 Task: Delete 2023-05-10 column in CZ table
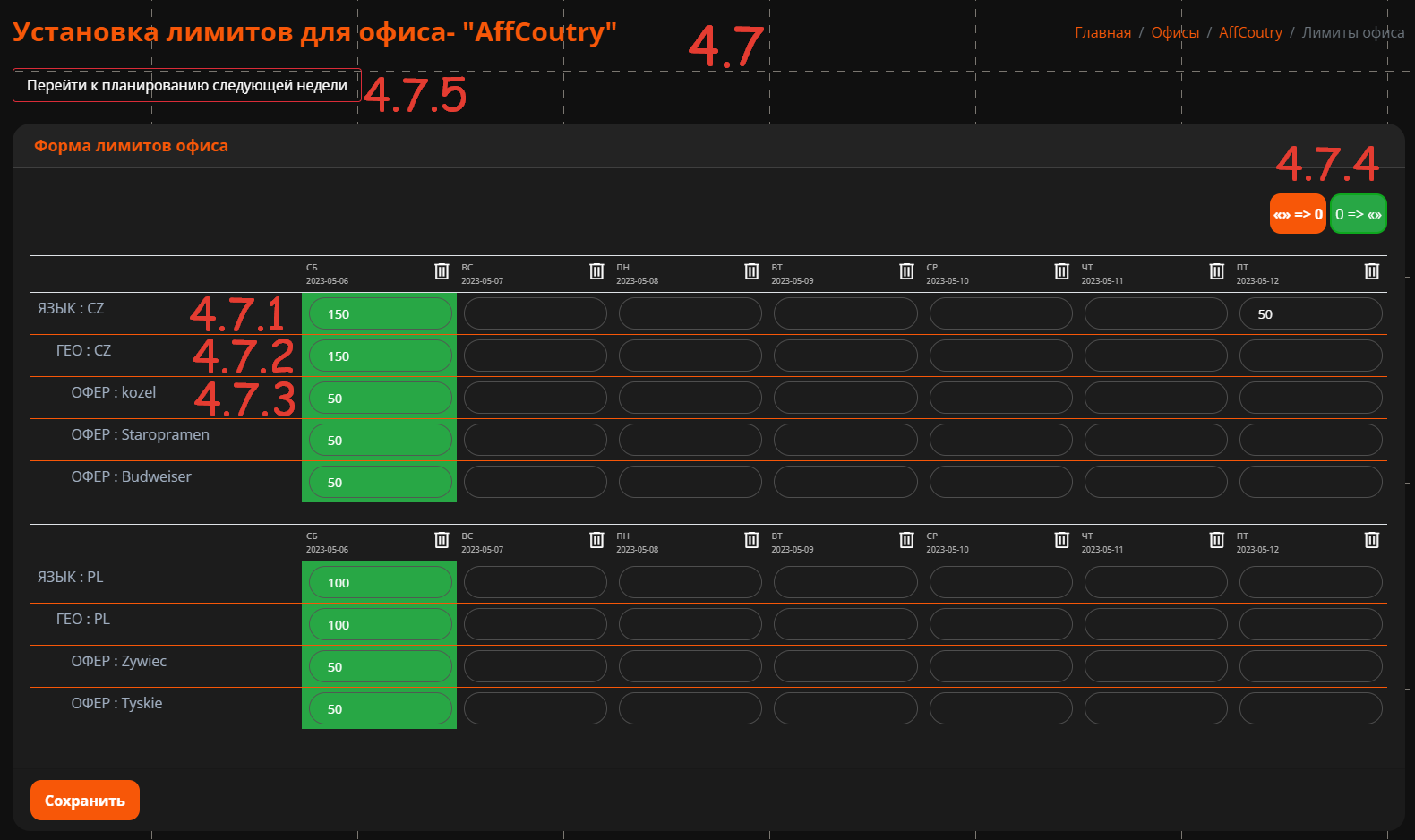1061,271
